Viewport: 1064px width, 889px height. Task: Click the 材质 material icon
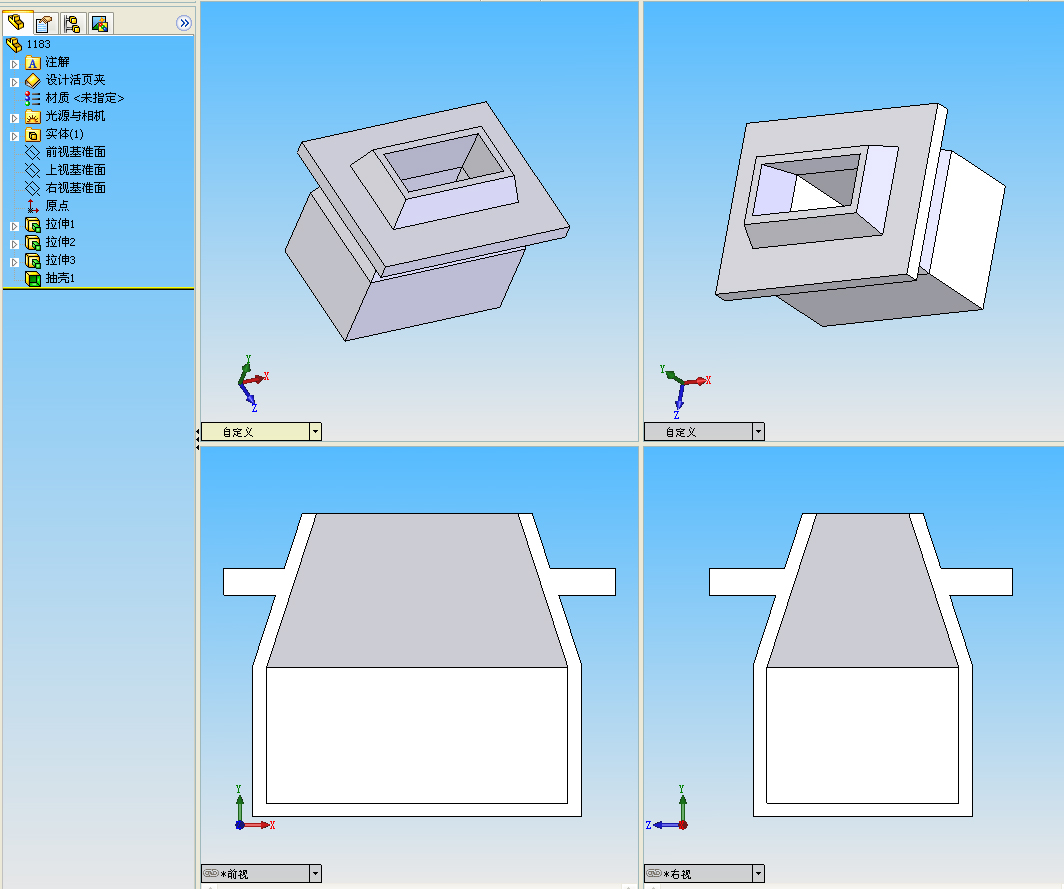tap(33, 98)
